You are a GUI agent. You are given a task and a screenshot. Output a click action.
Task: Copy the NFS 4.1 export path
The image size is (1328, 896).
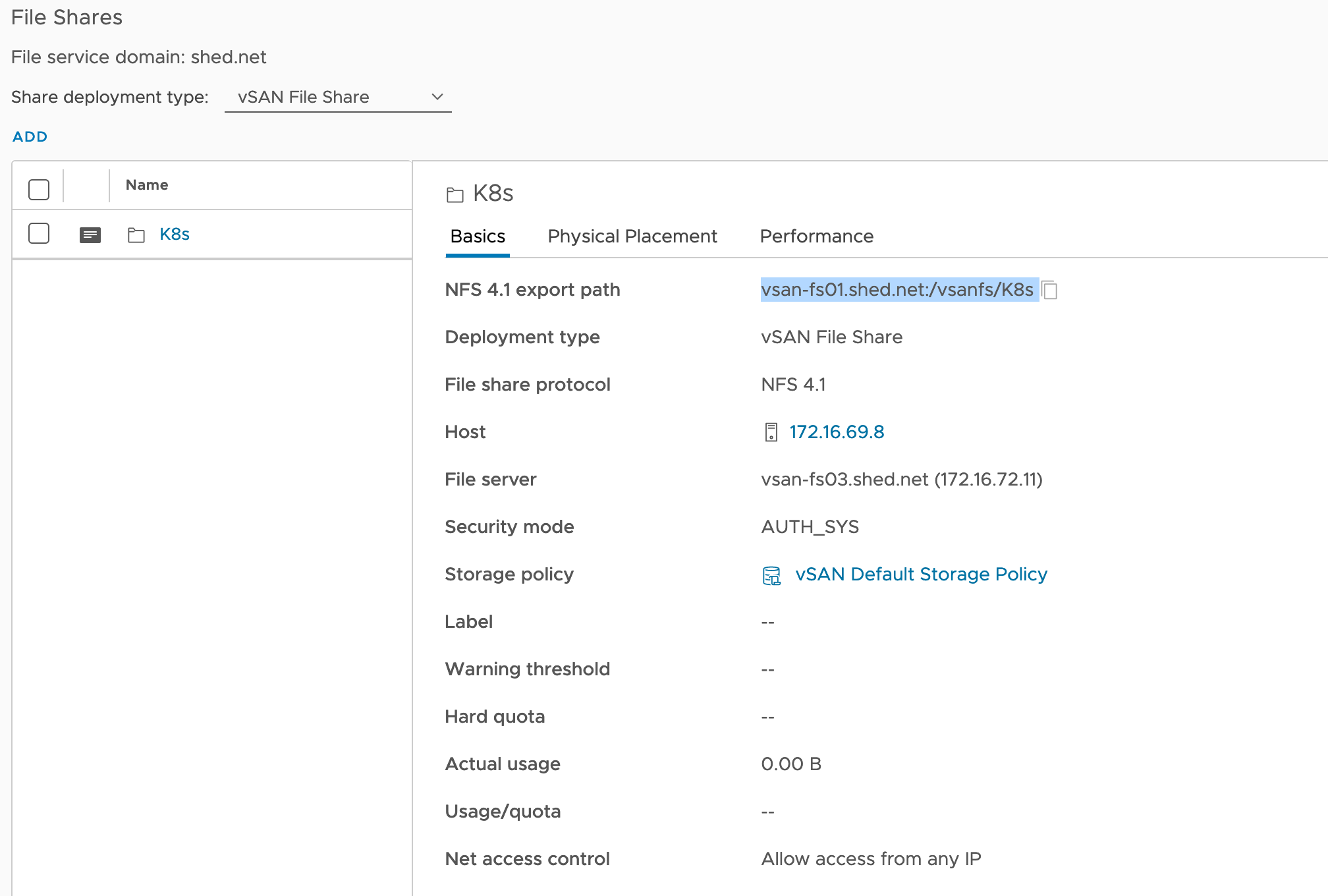1050,290
